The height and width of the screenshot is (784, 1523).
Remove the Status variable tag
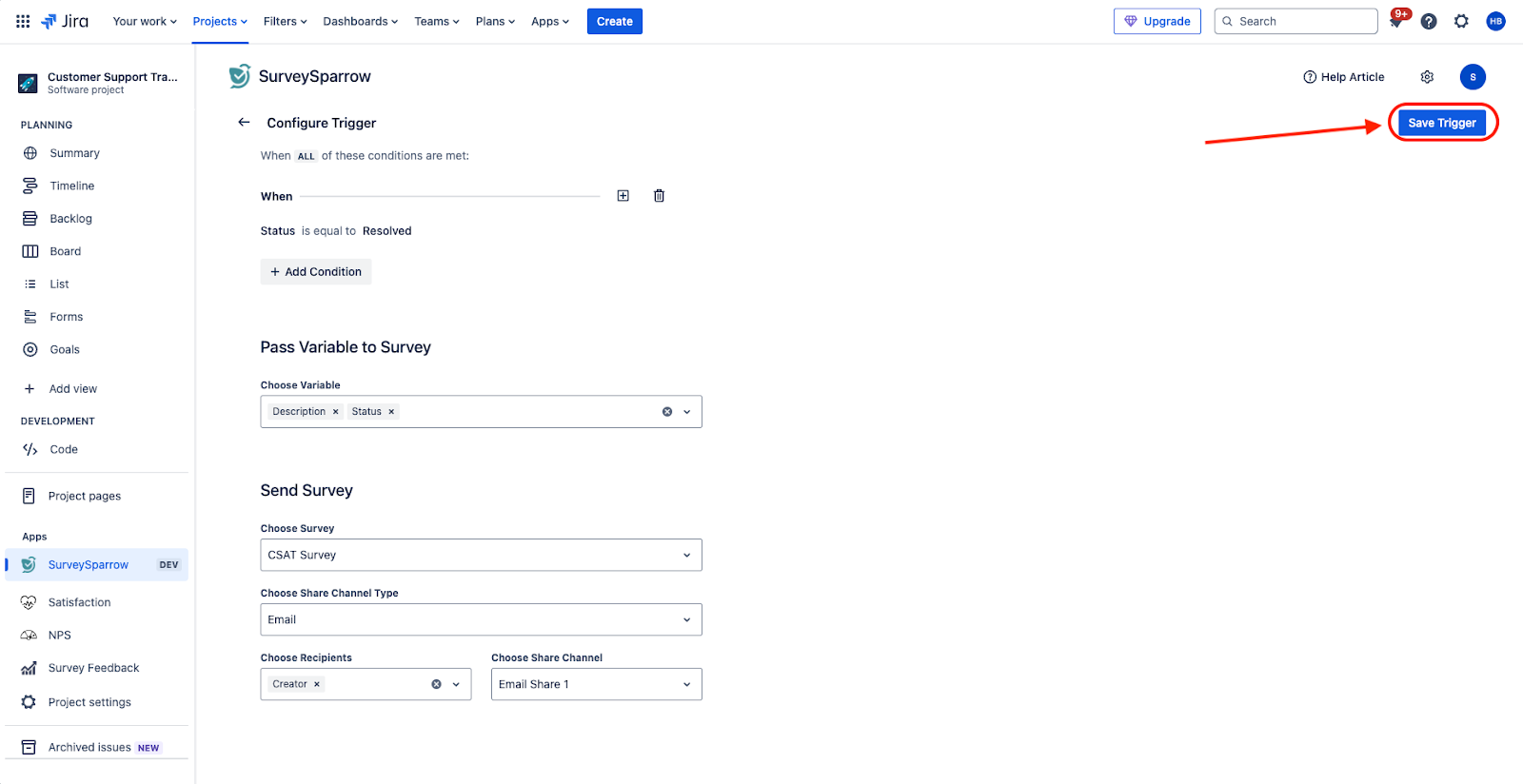[x=391, y=412]
